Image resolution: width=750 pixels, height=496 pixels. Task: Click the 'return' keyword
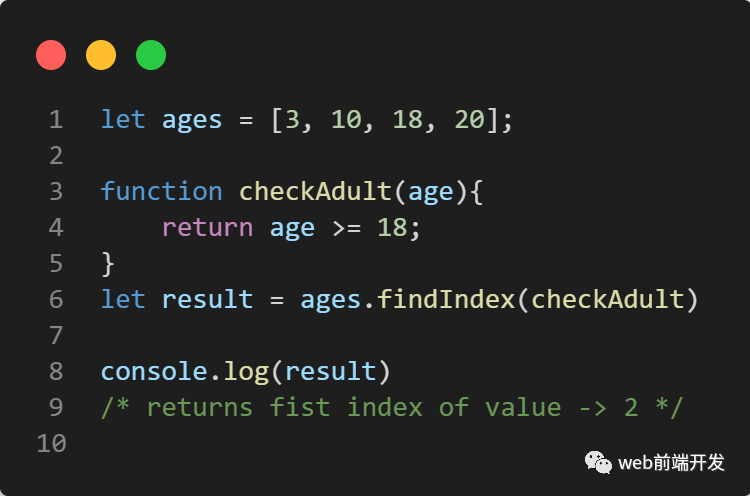tap(207, 227)
